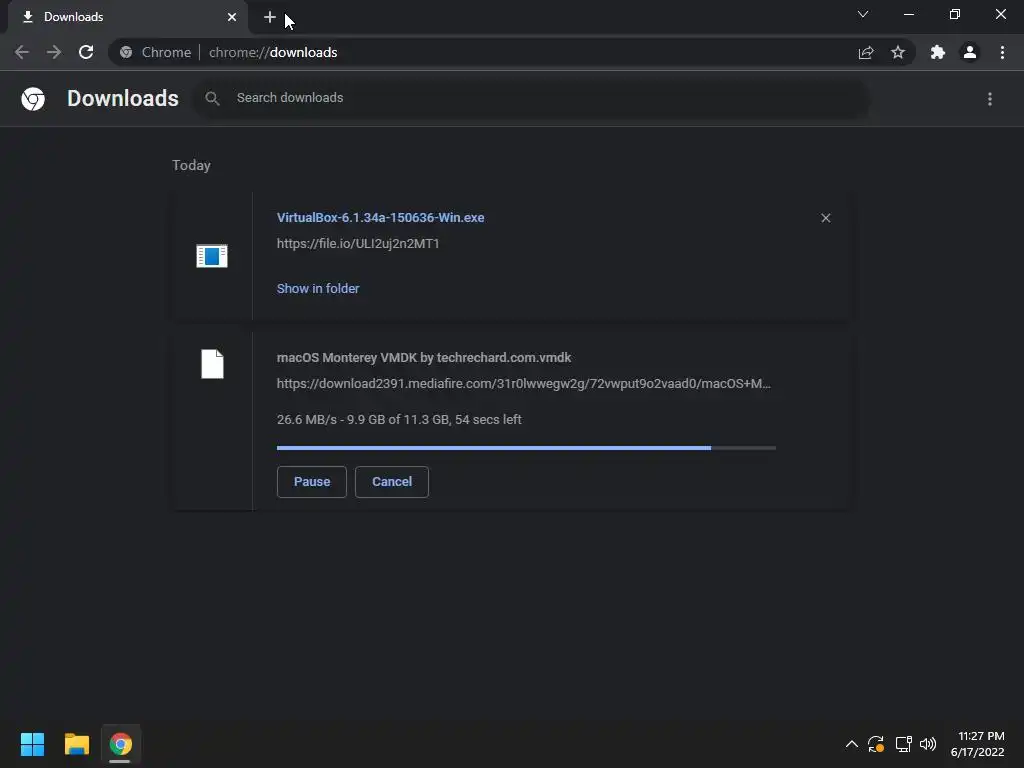Open the network tray icon

pyautogui.click(x=903, y=744)
